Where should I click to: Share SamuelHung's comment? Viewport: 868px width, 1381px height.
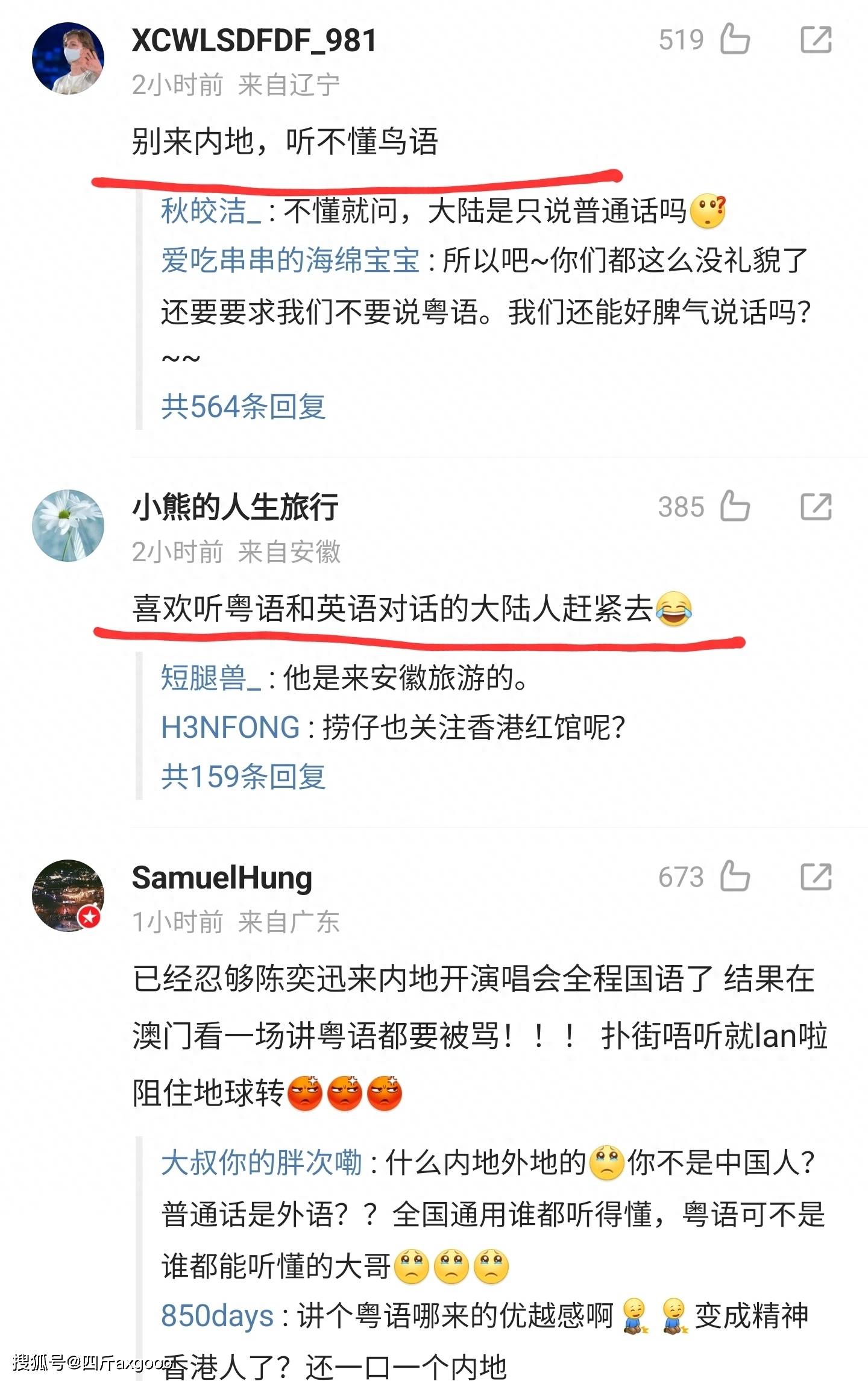pyautogui.click(x=816, y=876)
